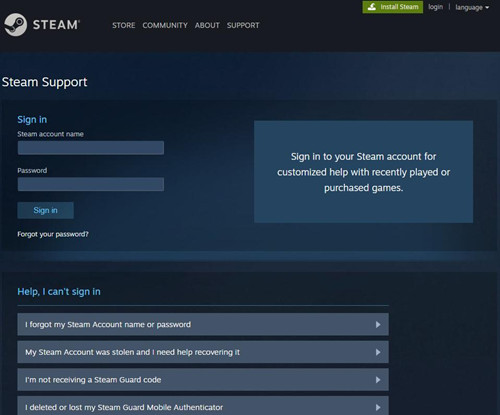Viewport: 500px width, 415px height.
Task: Click arrow on stolen account row
Action: [x=378, y=352]
